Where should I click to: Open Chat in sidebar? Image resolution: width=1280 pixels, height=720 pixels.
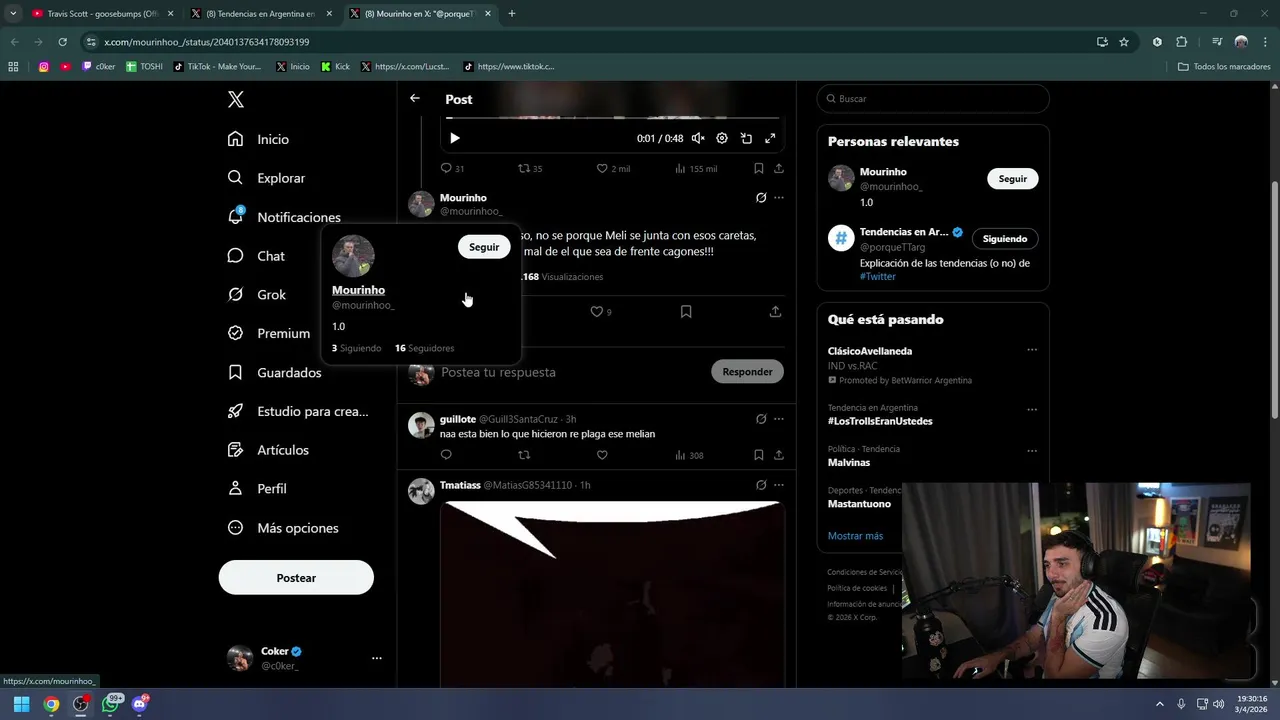coord(257,256)
